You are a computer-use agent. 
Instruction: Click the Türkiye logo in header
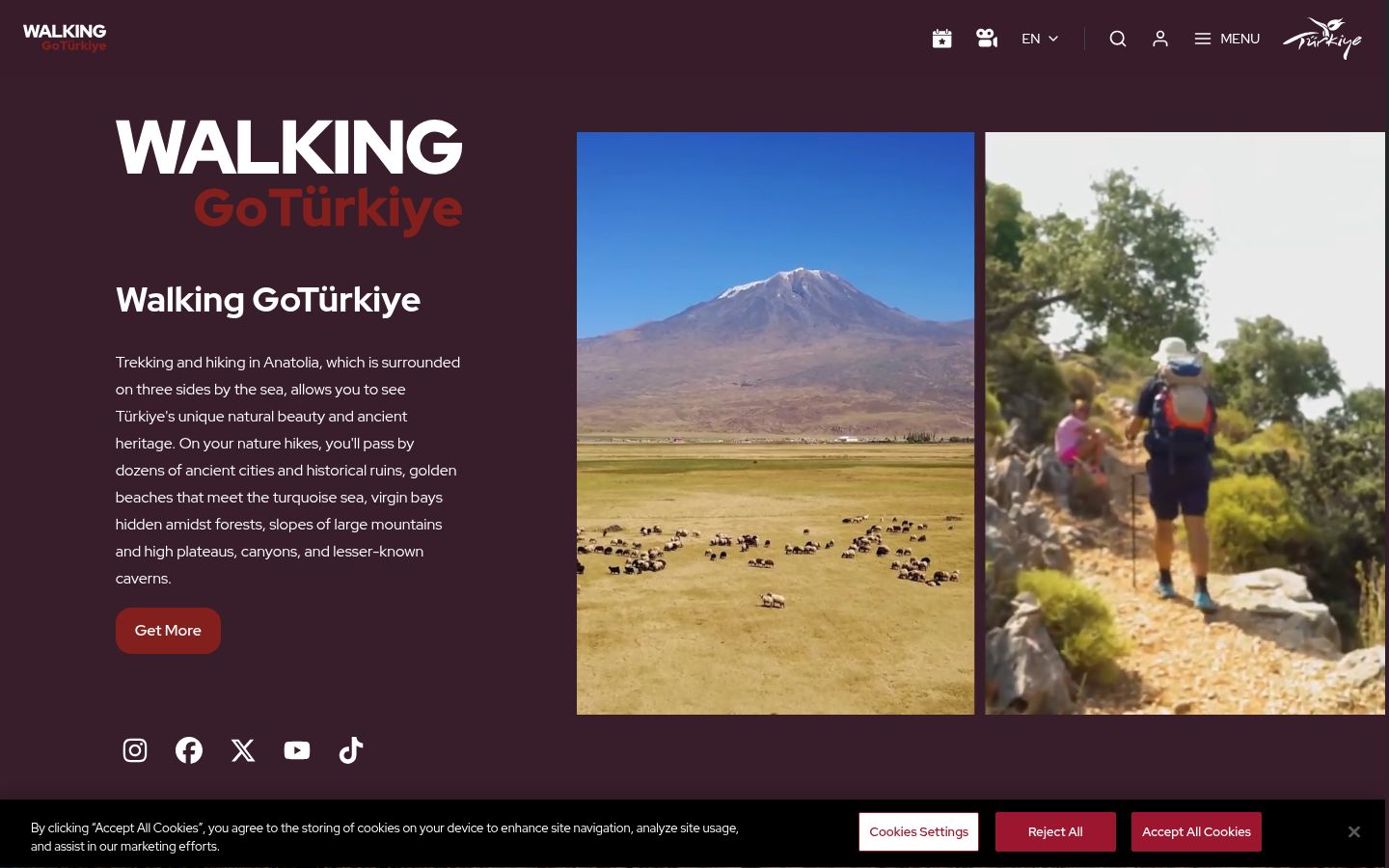(x=1322, y=39)
